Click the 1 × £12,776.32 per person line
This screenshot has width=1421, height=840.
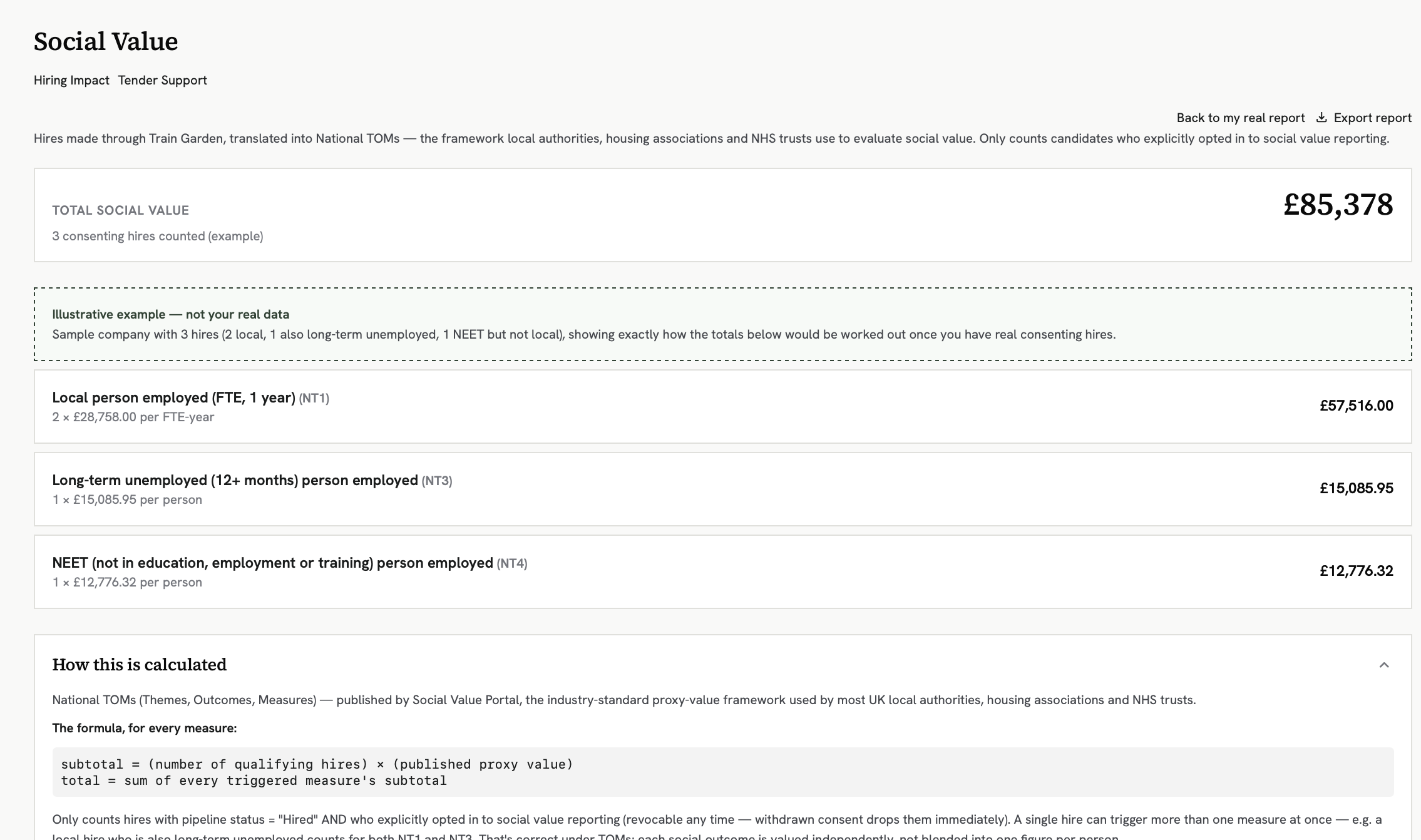click(127, 582)
